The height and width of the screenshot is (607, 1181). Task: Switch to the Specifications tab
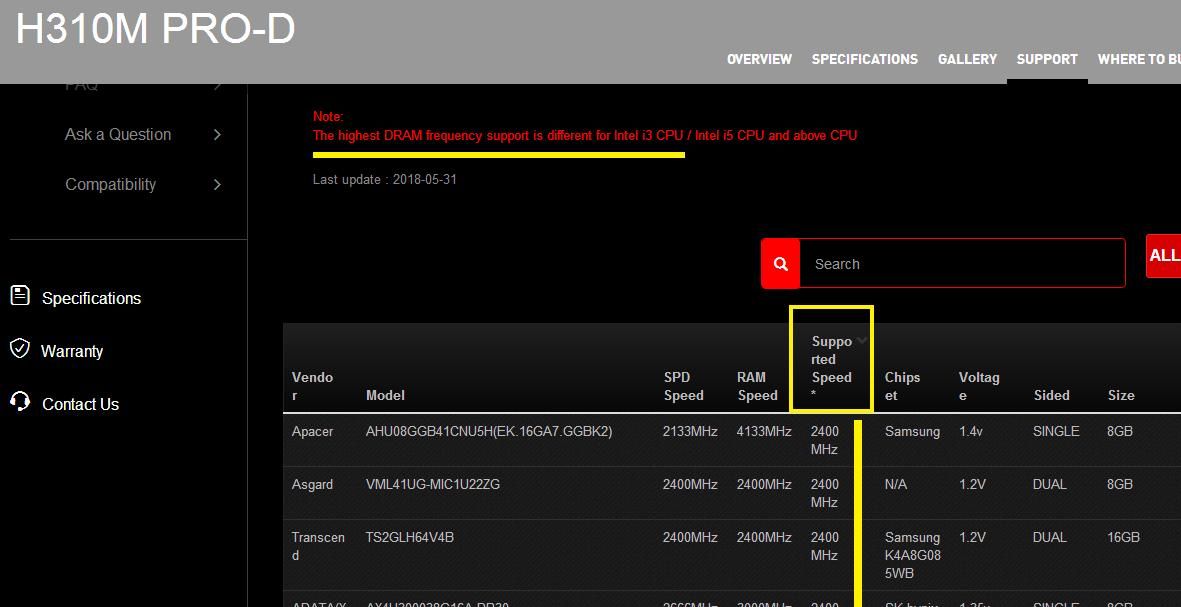(865, 59)
